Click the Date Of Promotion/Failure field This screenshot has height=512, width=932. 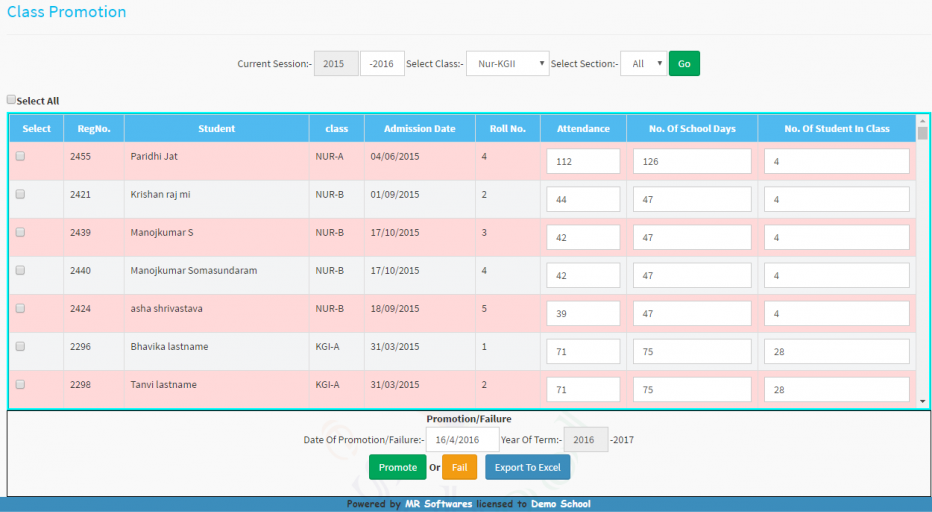pyautogui.click(x=462, y=440)
